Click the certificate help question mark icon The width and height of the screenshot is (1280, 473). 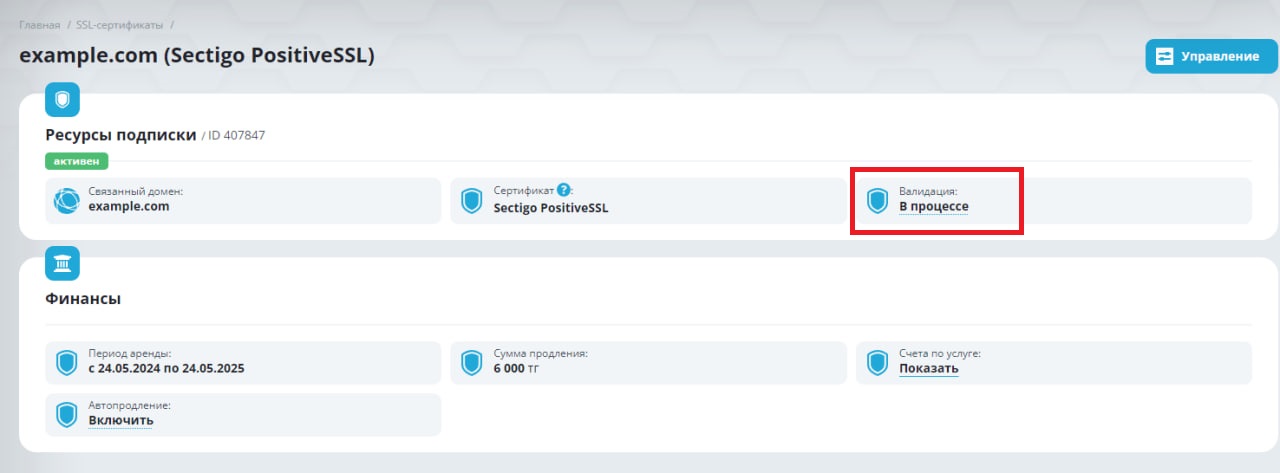[x=564, y=189]
